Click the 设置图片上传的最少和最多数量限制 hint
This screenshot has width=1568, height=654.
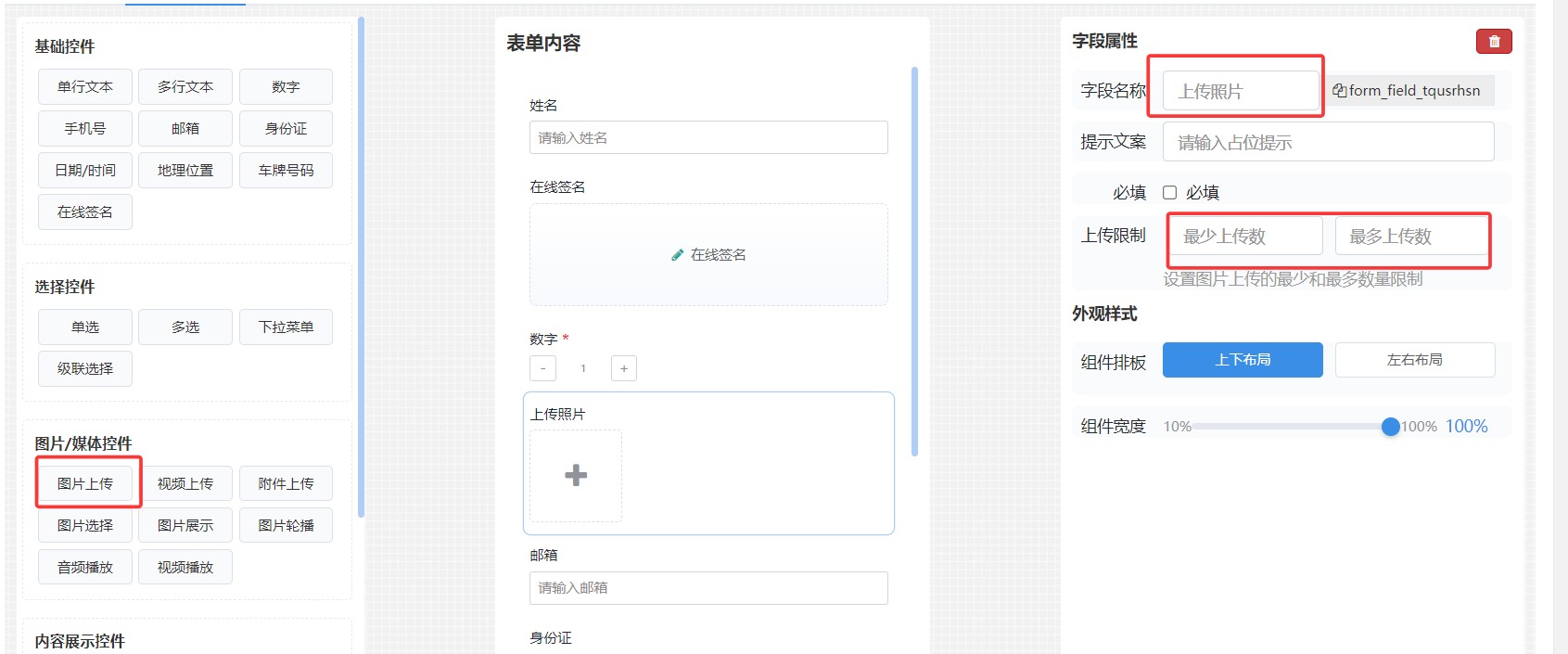1293,279
